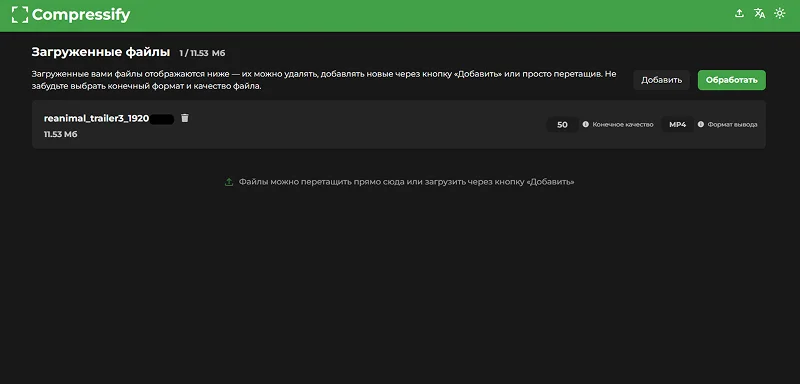Image resolution: width=800 pixels, height=384 pixels.
Task: Click the file name reanimal_trailer3_1920
Action: (96, 118)
